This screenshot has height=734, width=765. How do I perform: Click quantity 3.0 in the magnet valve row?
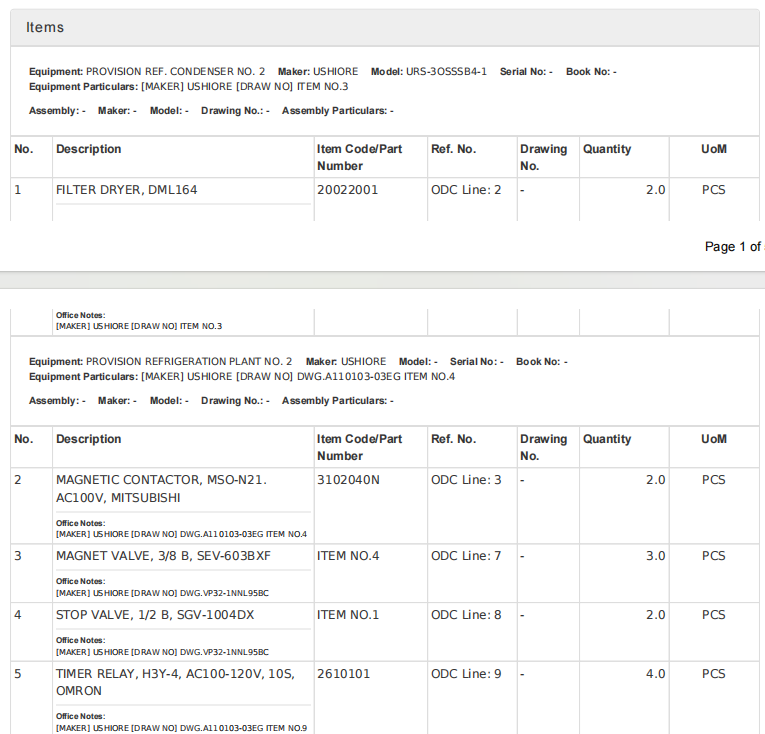coord(655,556)
